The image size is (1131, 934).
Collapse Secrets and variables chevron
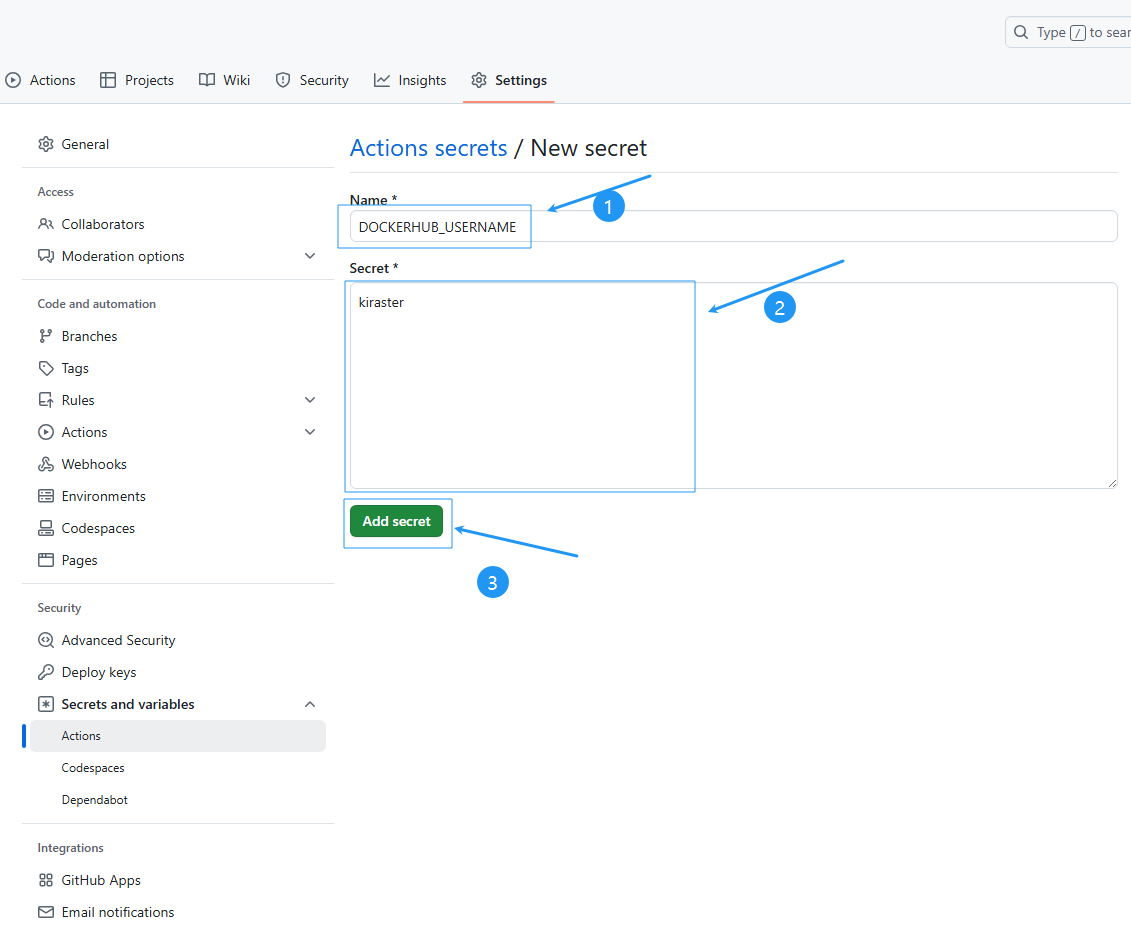[310, 705]
